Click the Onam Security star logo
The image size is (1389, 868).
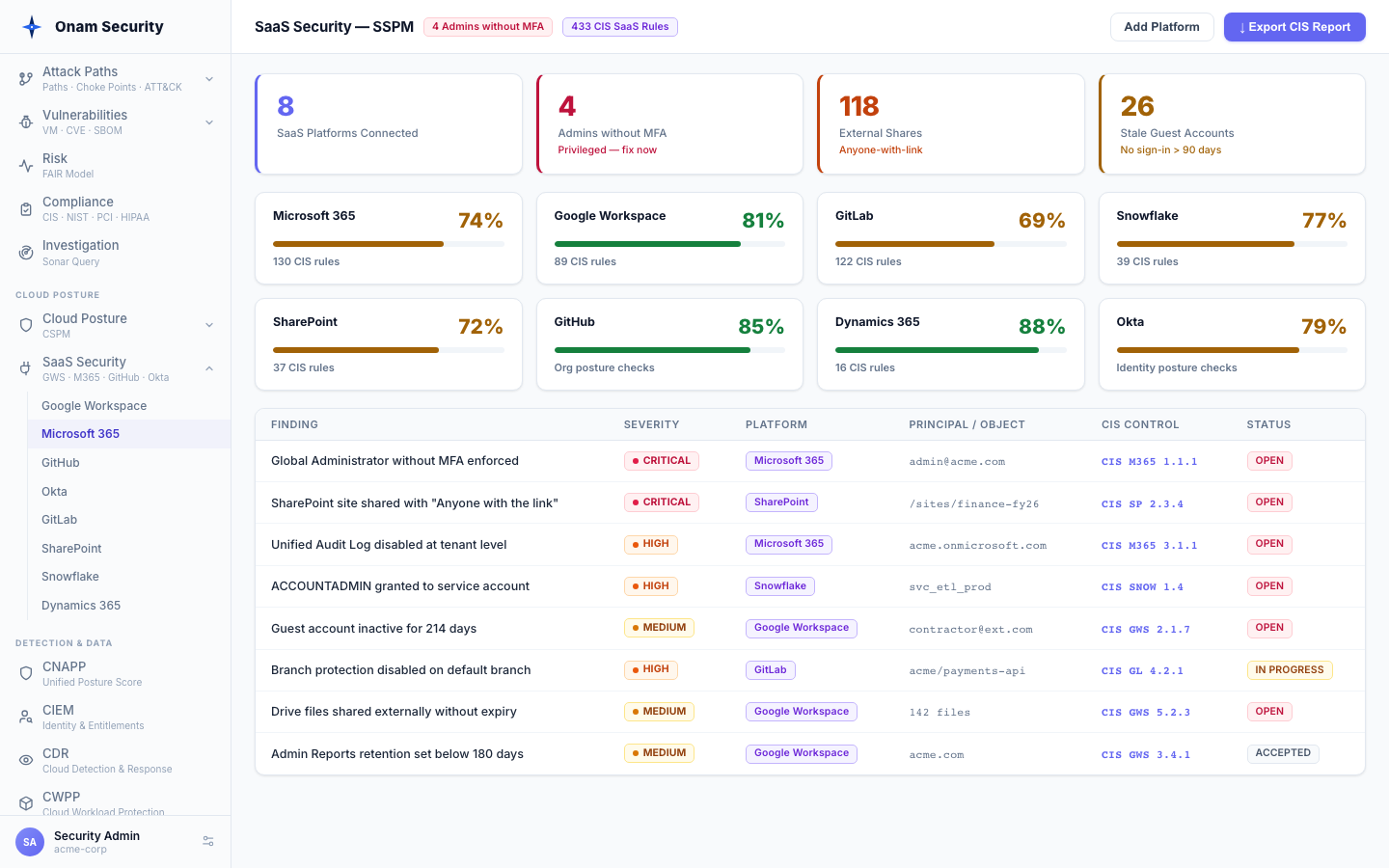point(32,27)
